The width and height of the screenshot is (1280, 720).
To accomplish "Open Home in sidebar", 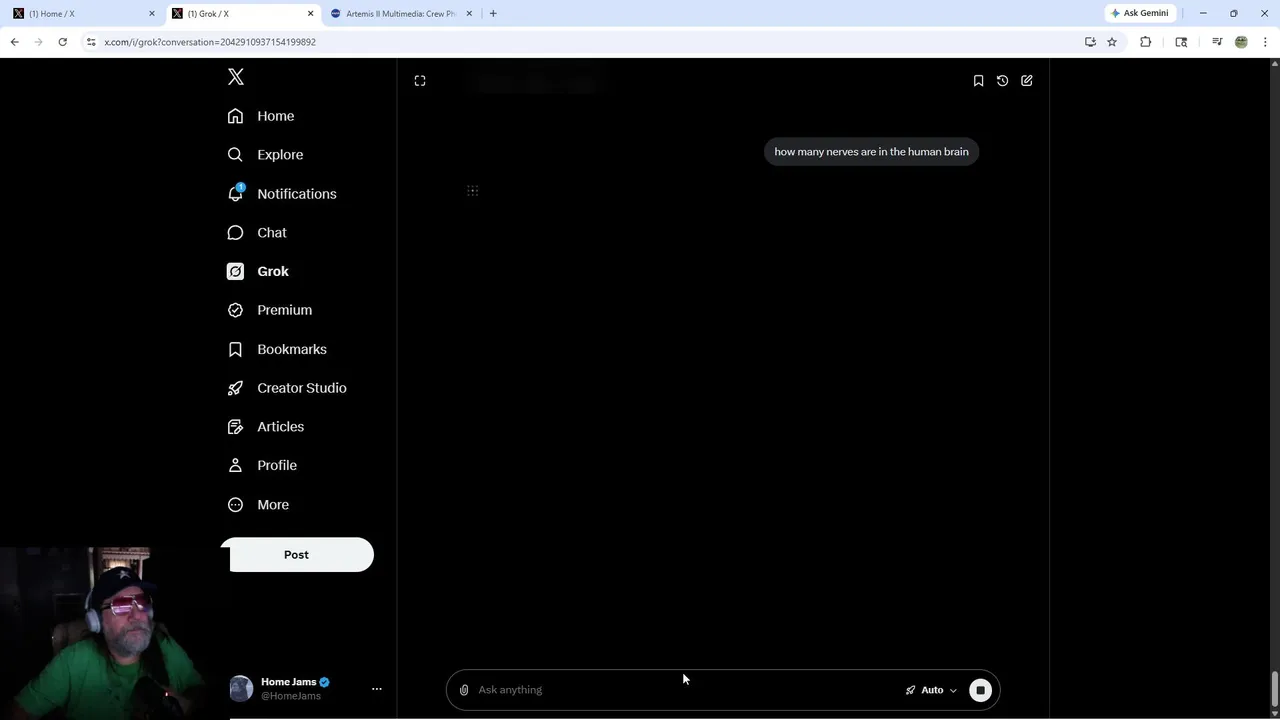I will [x=261, y=116].
